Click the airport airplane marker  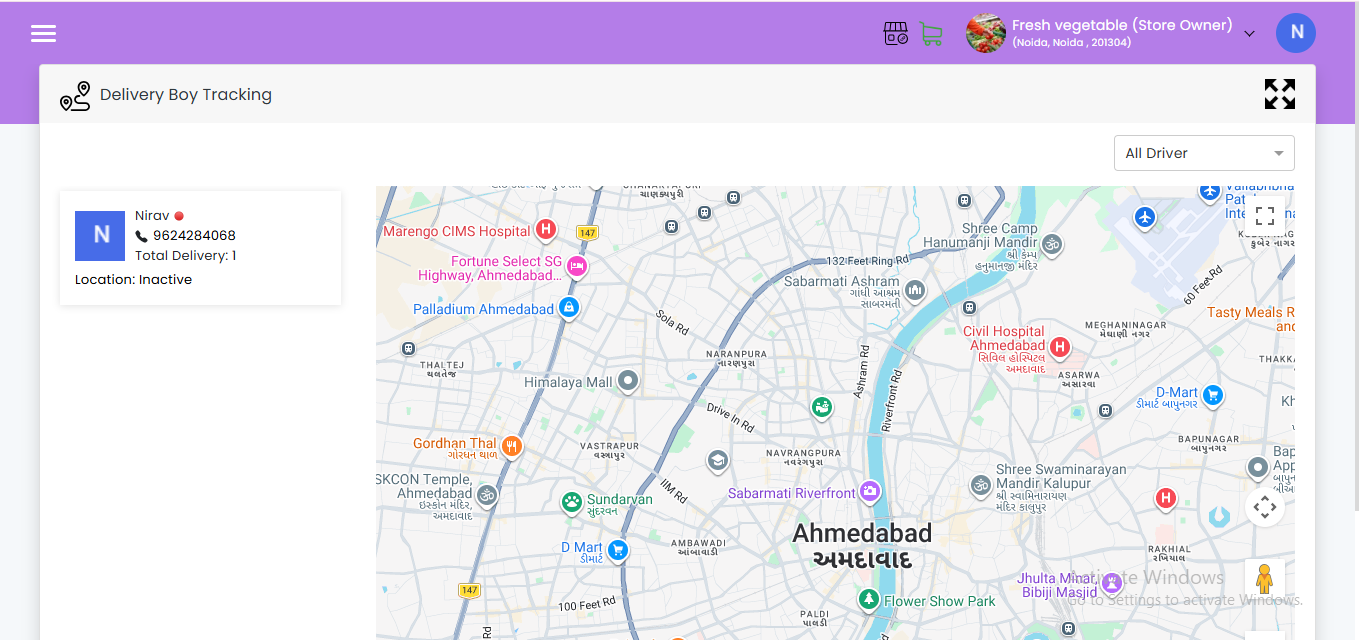click(1145, 217)
